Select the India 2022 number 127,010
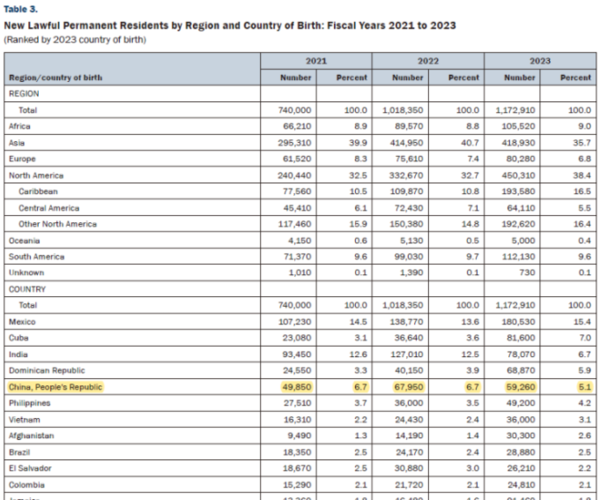The height and width of the screenshot is (500, 600). [x=407, y=354]
